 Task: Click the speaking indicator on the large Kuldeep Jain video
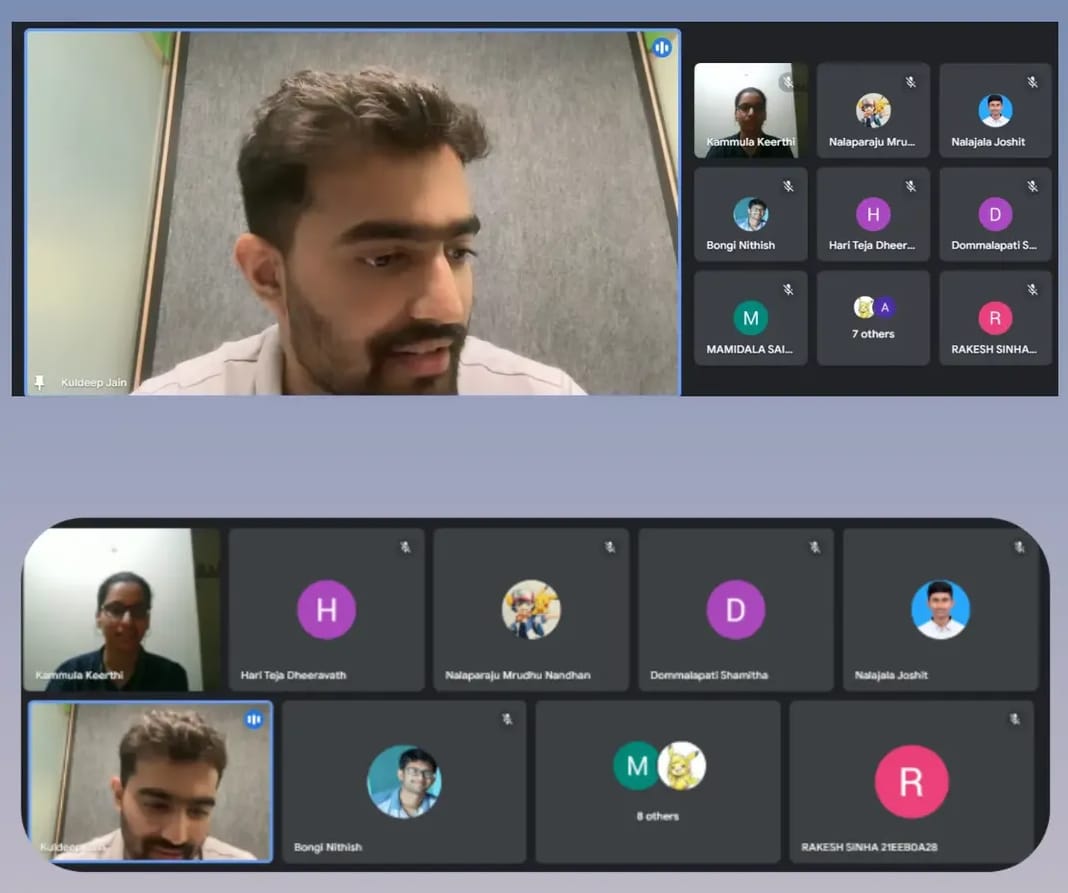click(x=661, y=48)
